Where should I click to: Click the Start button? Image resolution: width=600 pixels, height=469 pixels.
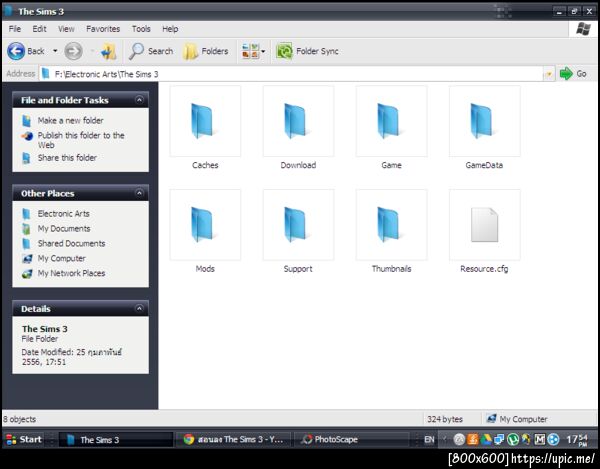coord(24,439)
